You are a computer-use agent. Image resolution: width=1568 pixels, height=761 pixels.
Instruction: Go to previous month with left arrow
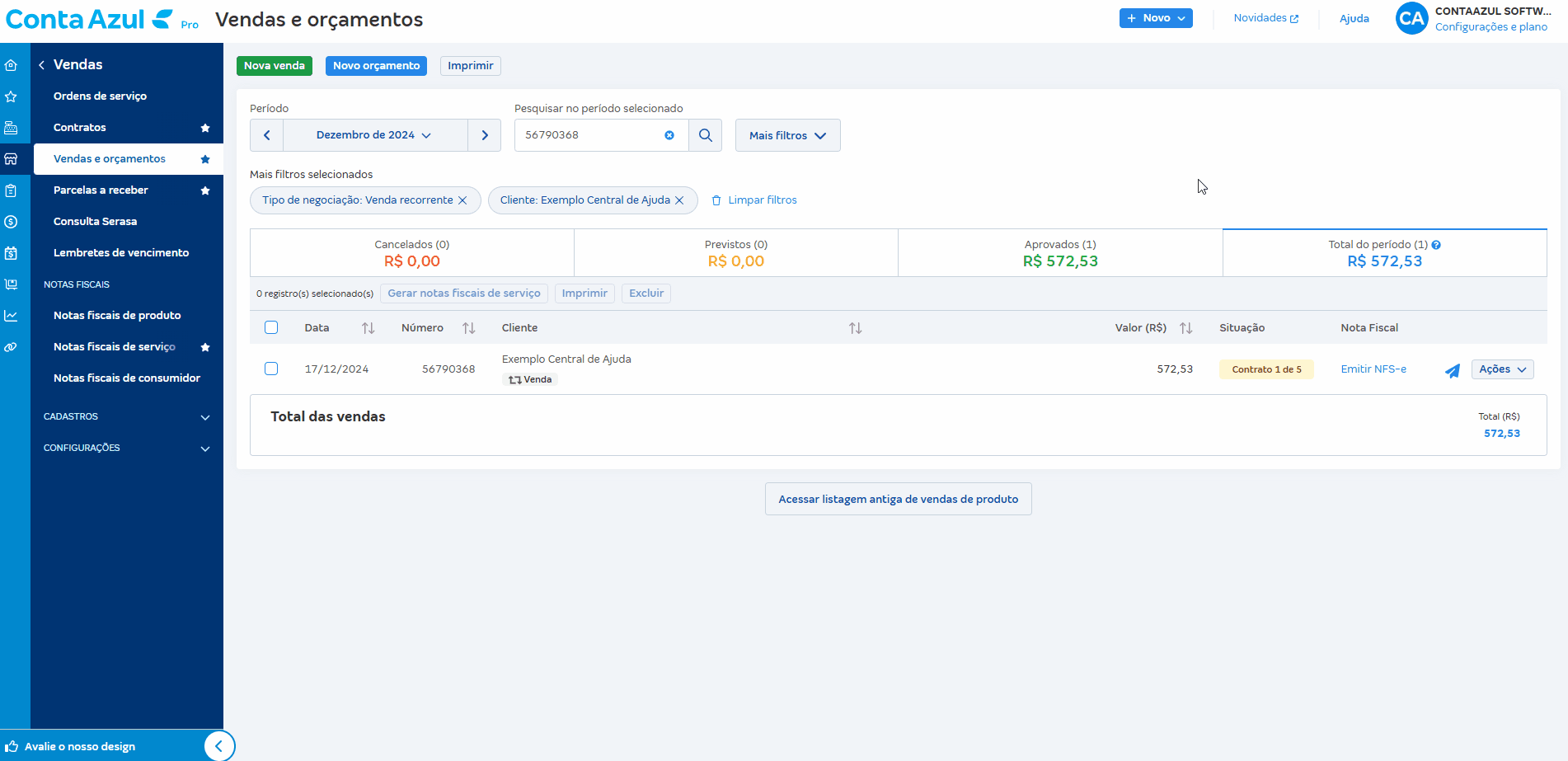click(x=267, y=135)
